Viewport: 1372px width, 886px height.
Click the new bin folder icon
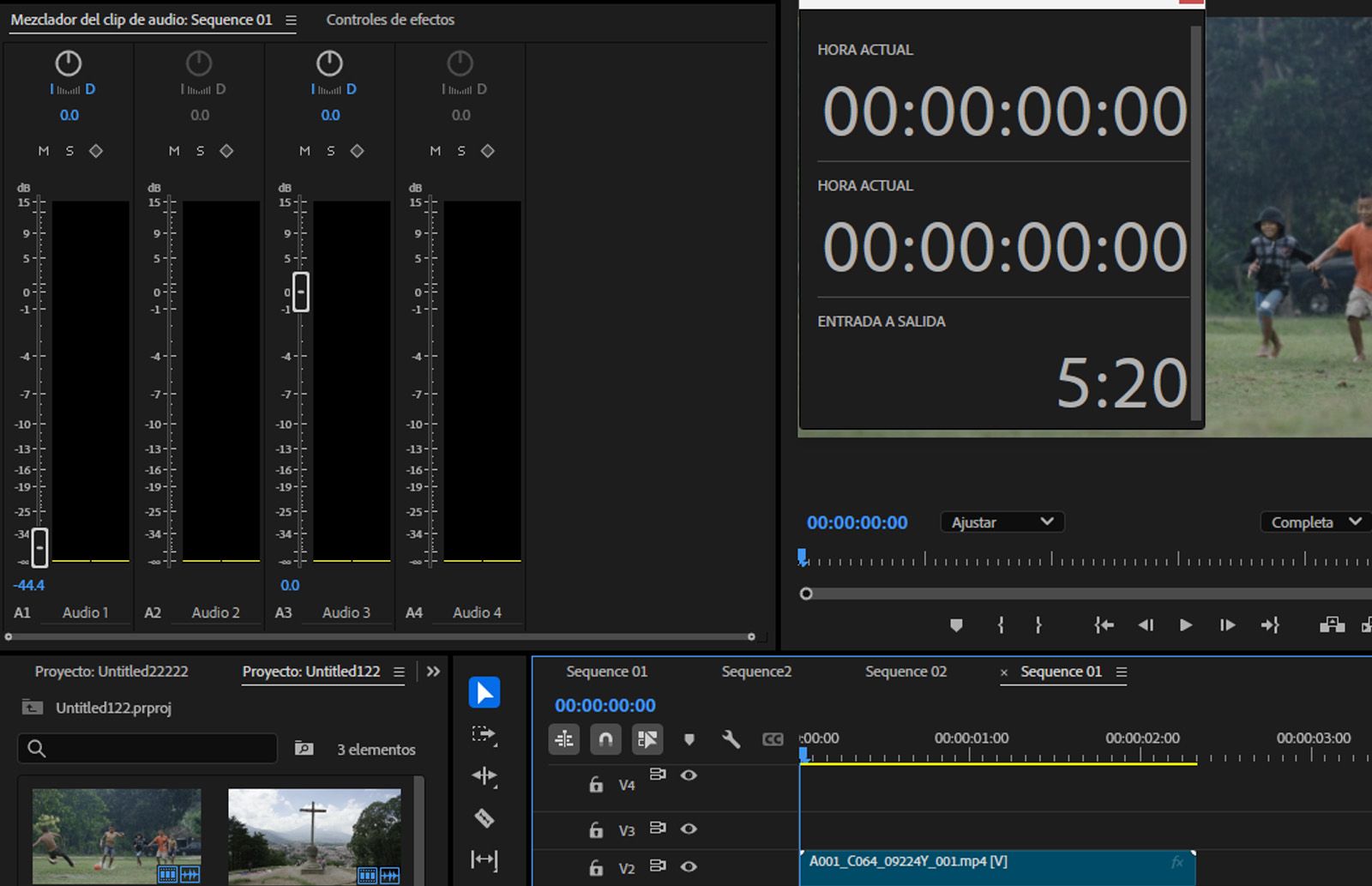coord(304,749)
